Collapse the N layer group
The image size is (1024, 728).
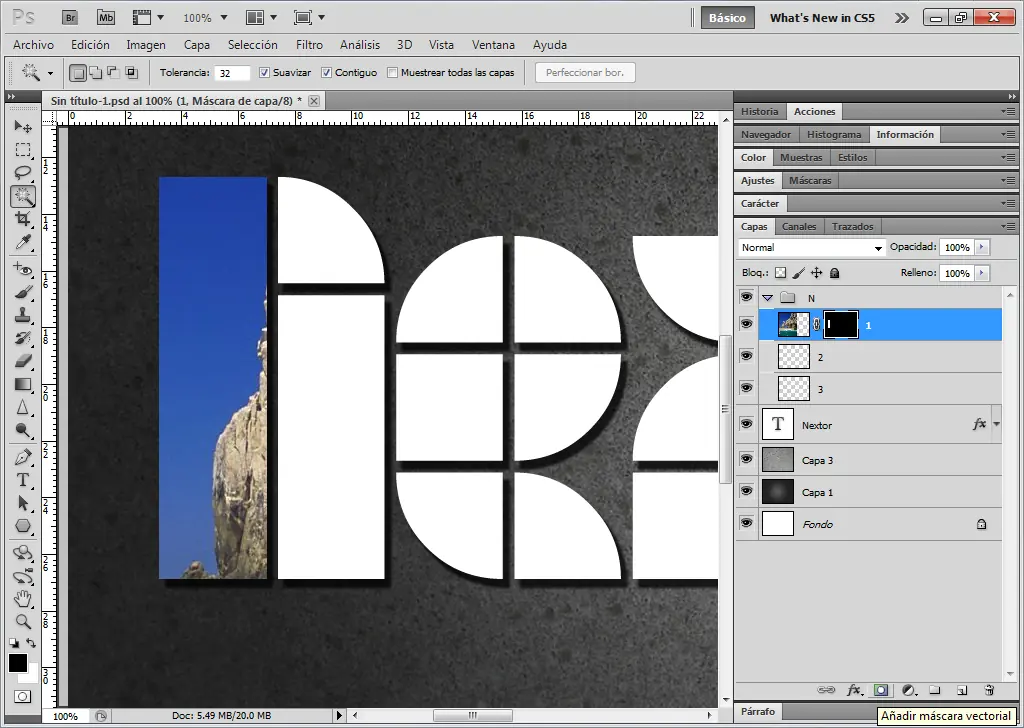768,298
